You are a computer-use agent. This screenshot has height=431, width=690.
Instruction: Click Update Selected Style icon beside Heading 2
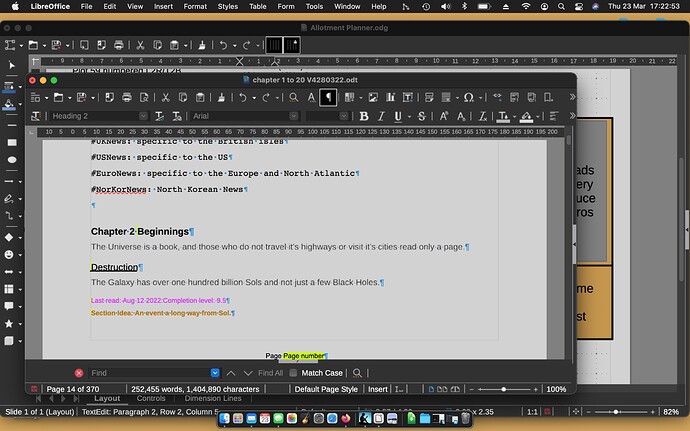[x=159, y=116]
